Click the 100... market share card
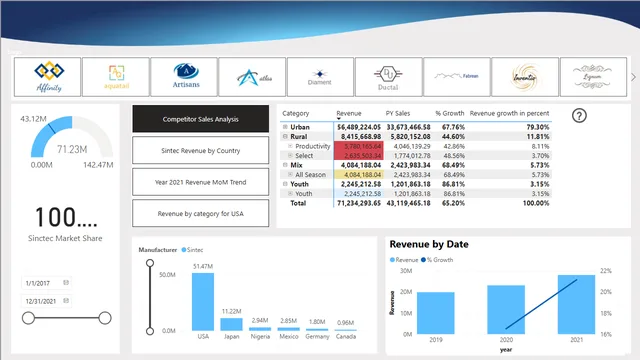640x360 pixels. [66, 217]
